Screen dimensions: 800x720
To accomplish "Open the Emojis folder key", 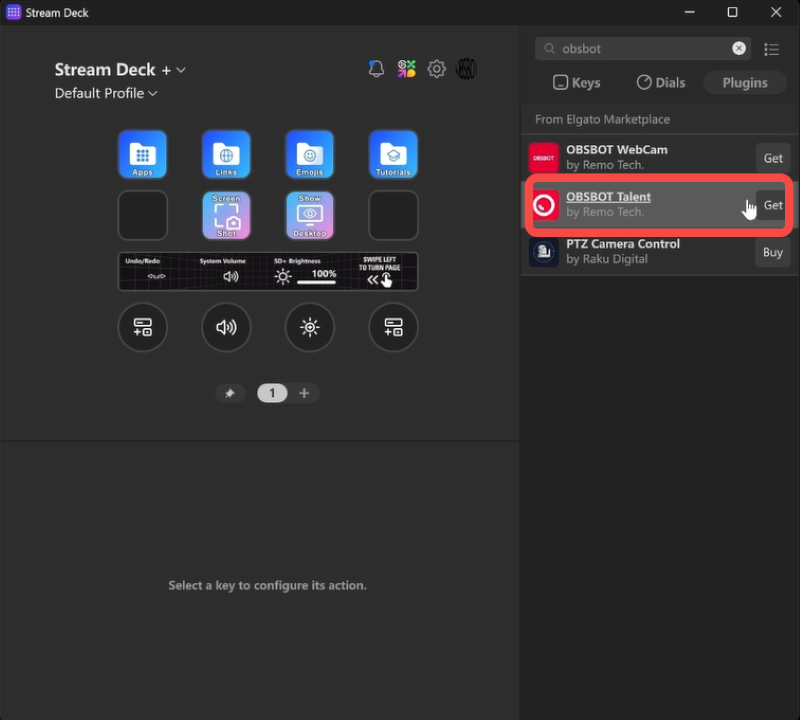I will click(x=310, y=154).
